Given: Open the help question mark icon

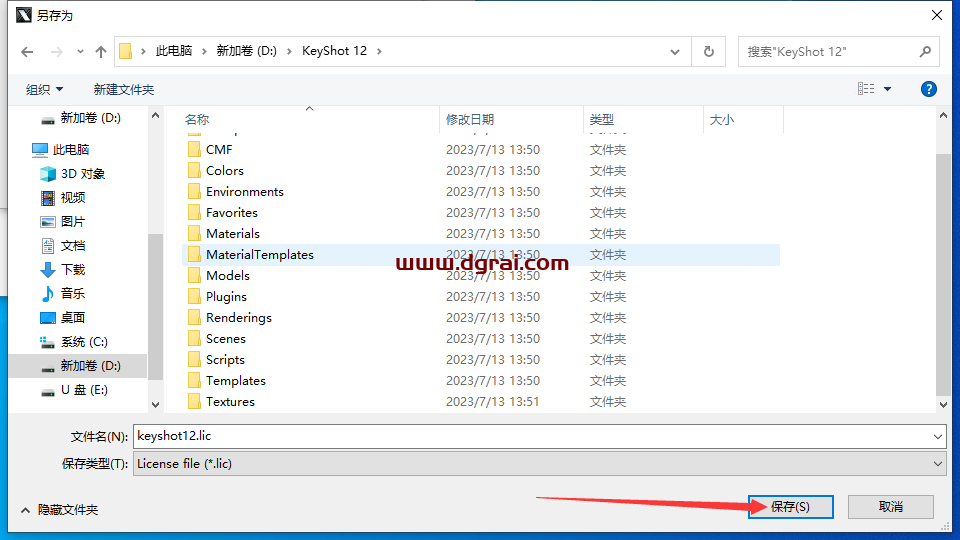Looking at the screenshot, I should click(x=929, y=89).
